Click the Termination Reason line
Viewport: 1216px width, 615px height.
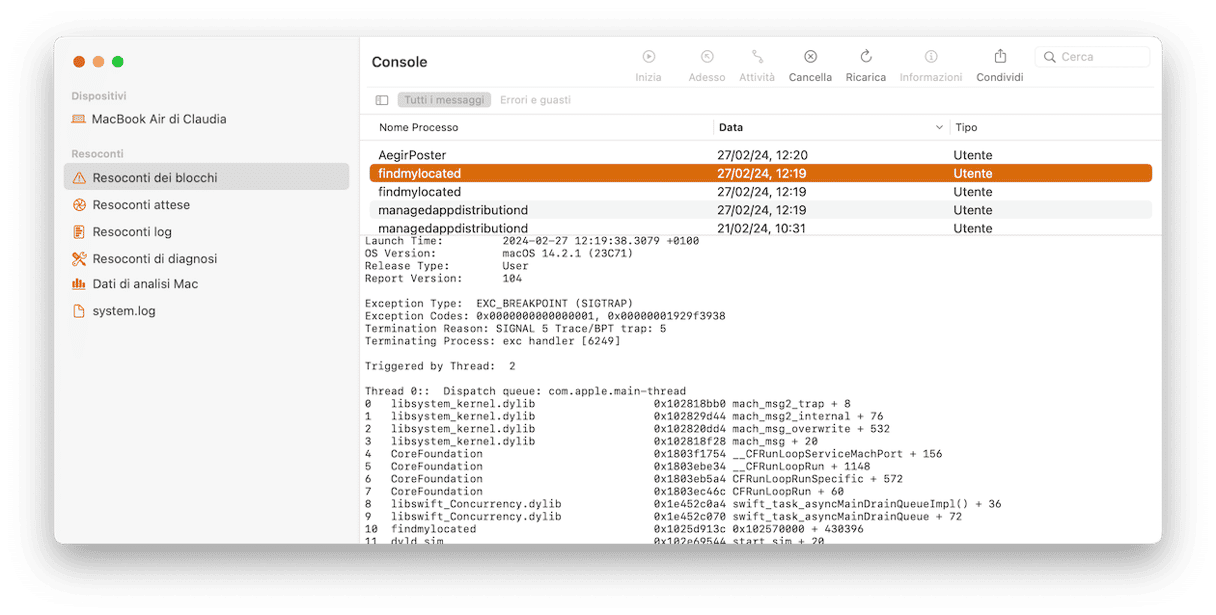(515, 328)
